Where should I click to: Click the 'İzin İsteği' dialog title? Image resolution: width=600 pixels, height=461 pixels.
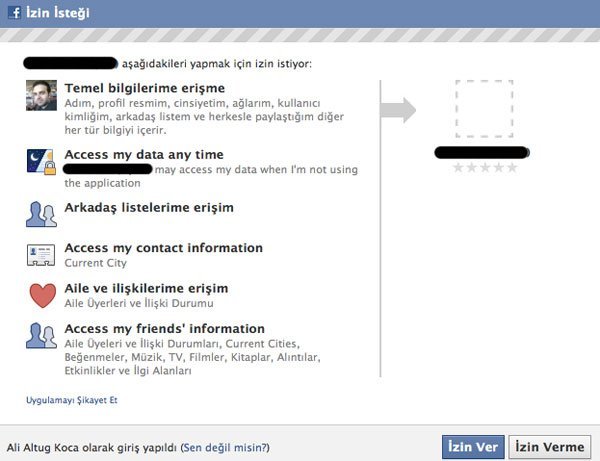point(58,13)
